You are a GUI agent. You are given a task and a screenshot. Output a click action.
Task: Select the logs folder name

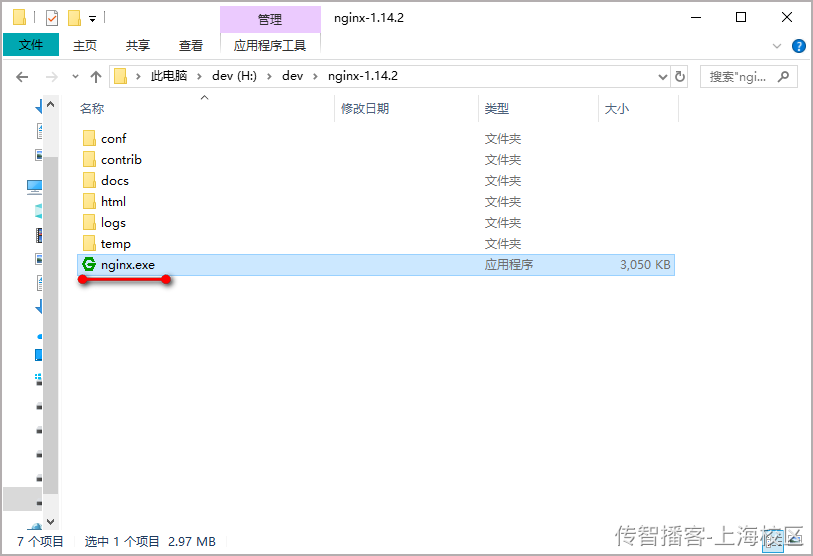(113, 223)
